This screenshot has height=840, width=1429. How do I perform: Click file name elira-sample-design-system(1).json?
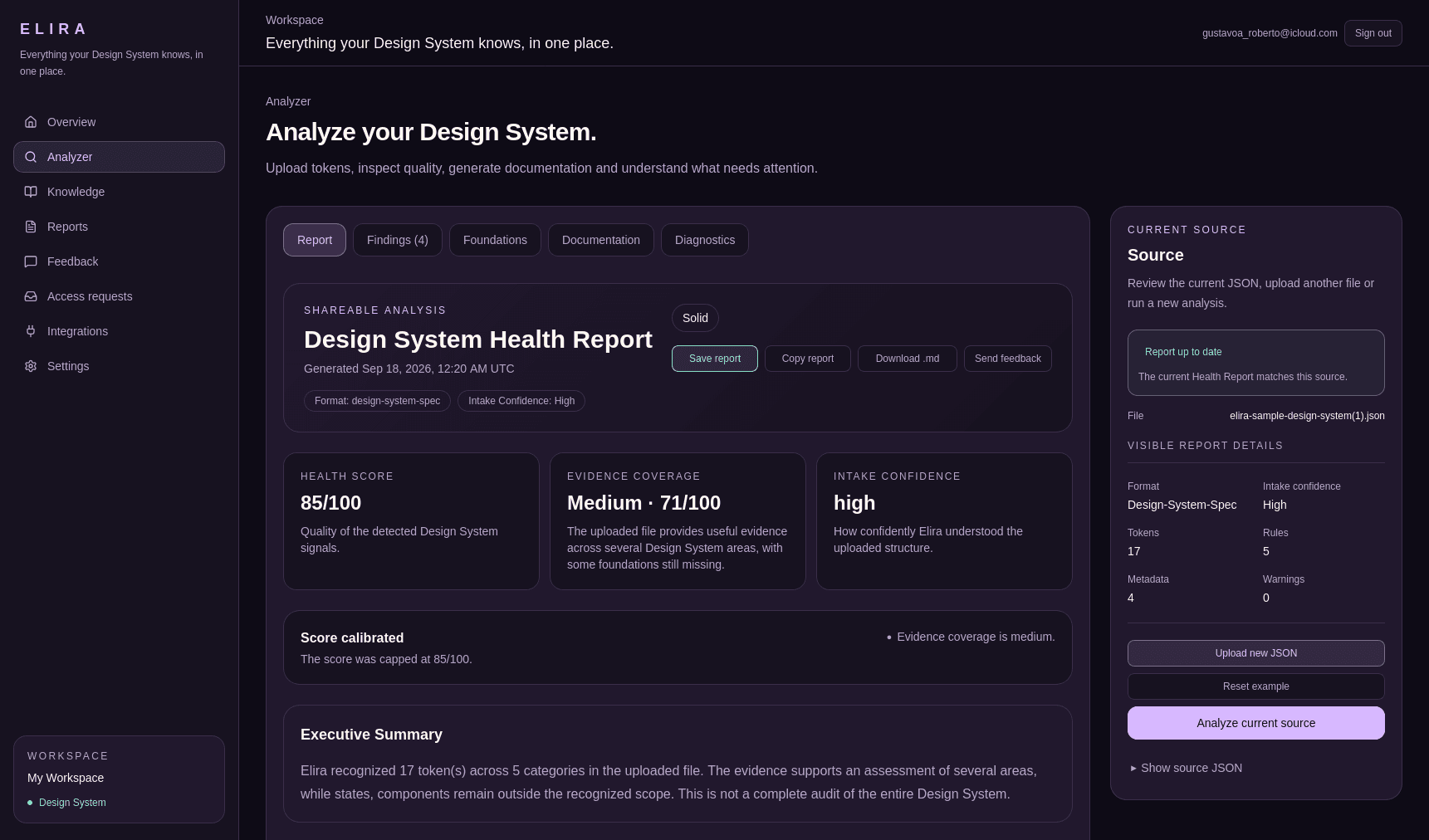tap(1307, 416)
